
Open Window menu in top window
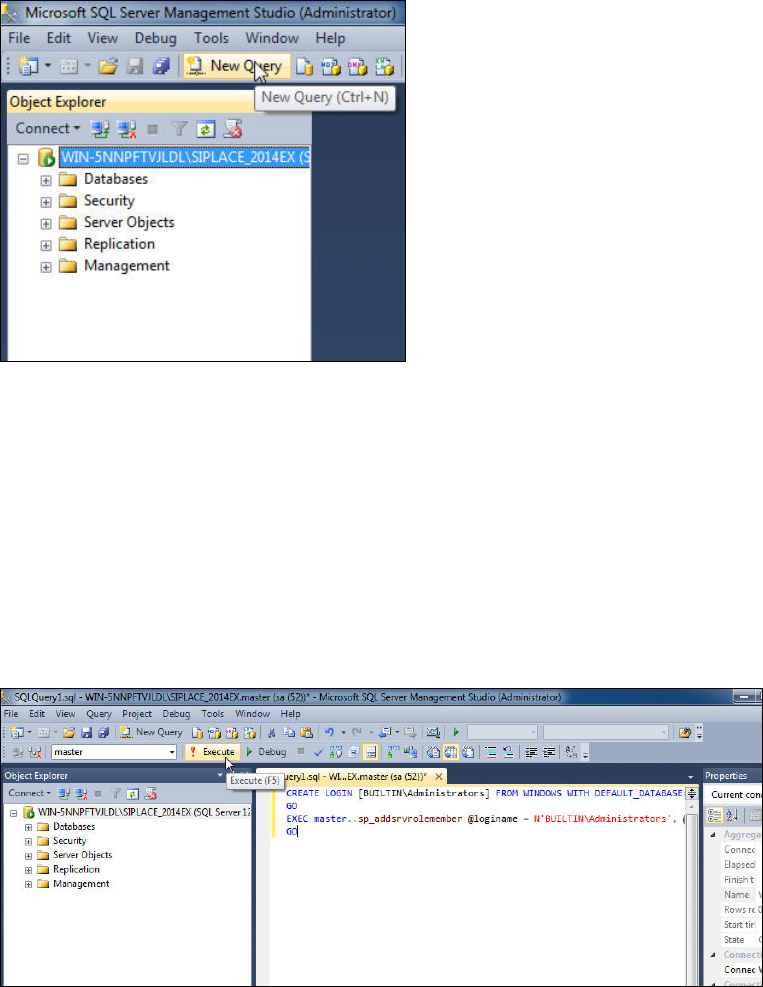point(272,38)
